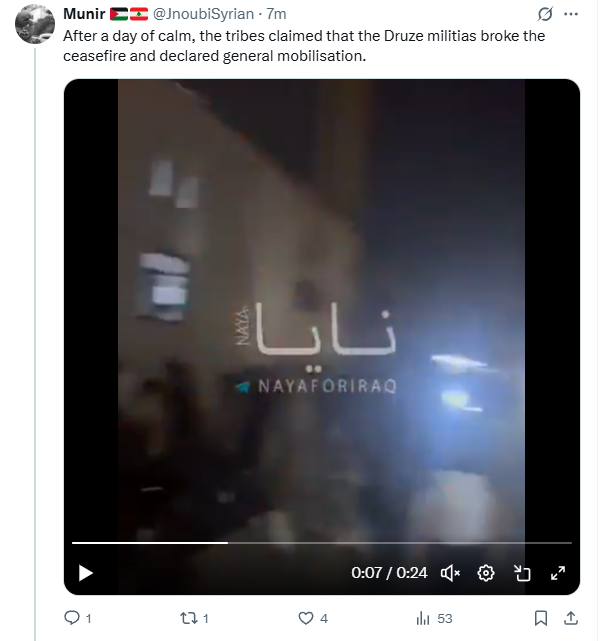This screenshot has width=605, height=641.
Task: Visit the @JnoubiSyrian handle
Action: click(x=203, y=14)
